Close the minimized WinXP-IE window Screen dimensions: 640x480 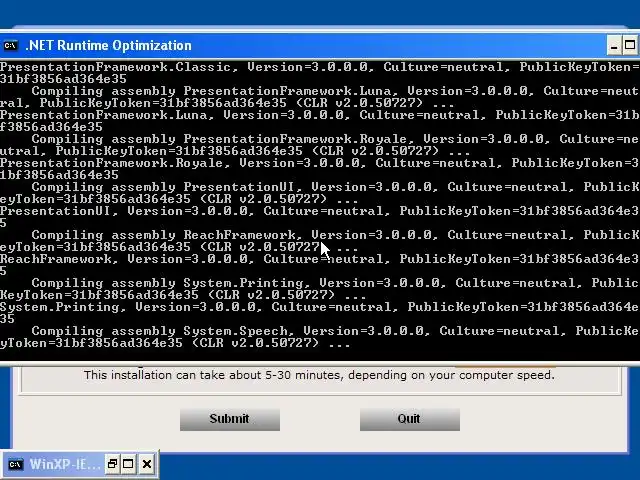[x=147, y=464]
